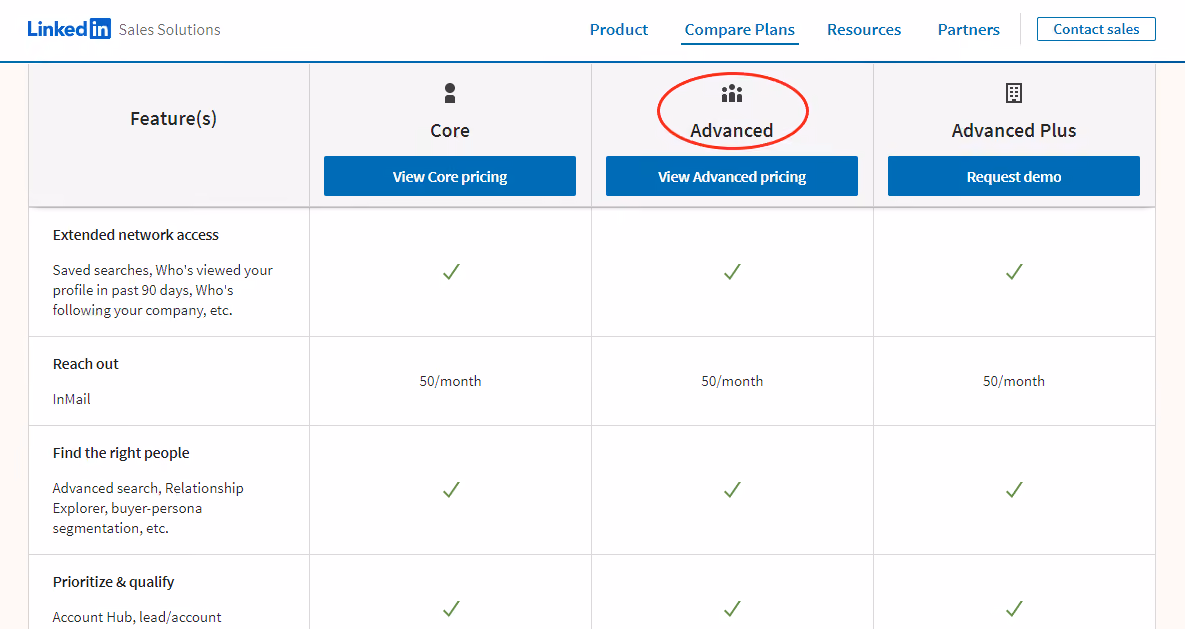
Task: Click the Reach out feature title
Action: 85,364
